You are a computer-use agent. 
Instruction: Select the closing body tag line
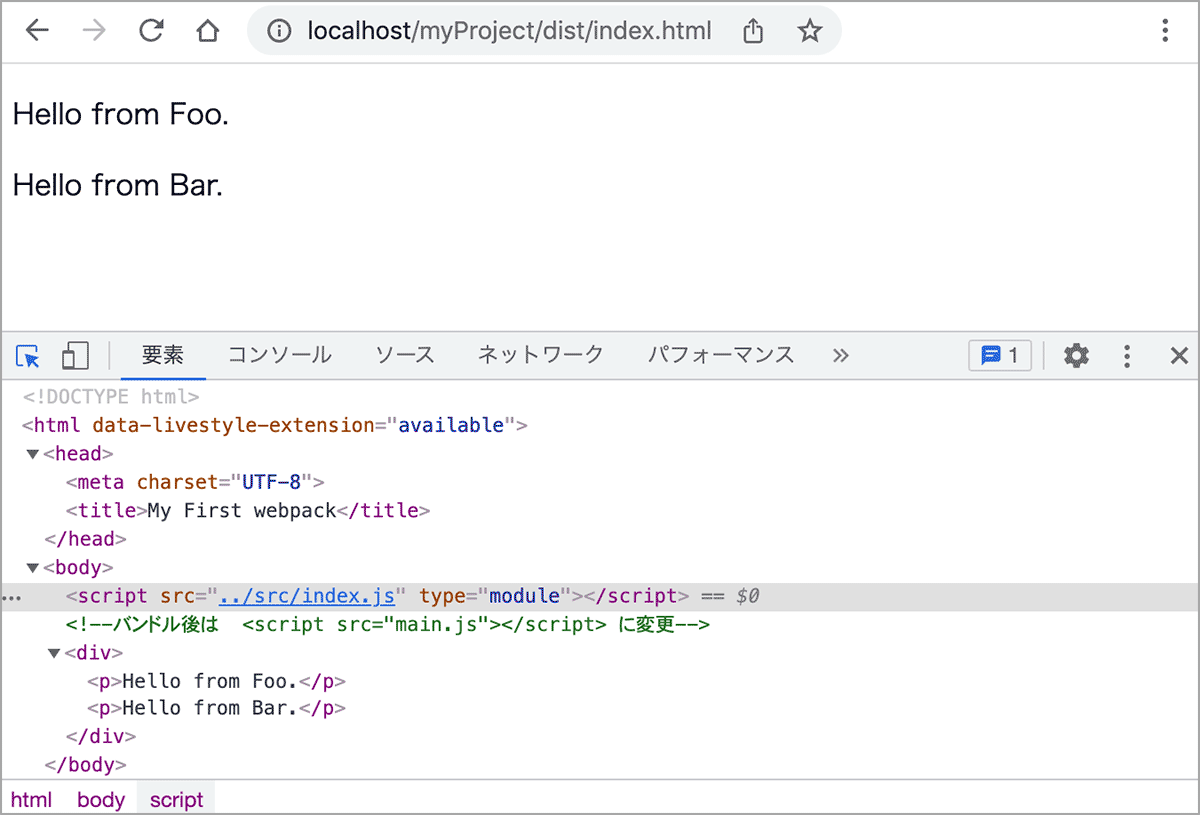pyautogui.click(x=85, y=765)
